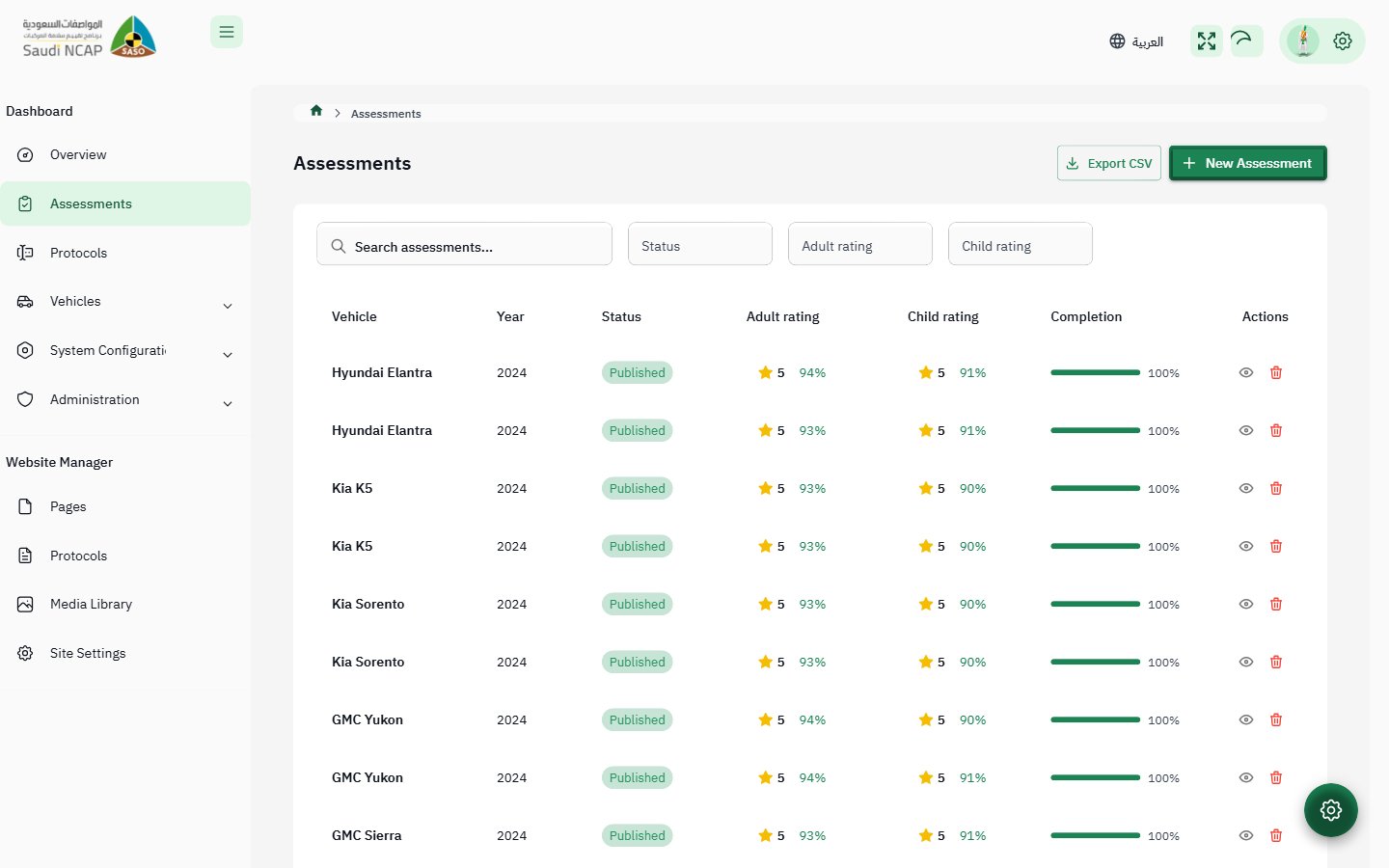Delete the GMC Sierra assessment
Image resolution: width=1389 pixels, height=868 pixels.
click(x=1276, y=835)
